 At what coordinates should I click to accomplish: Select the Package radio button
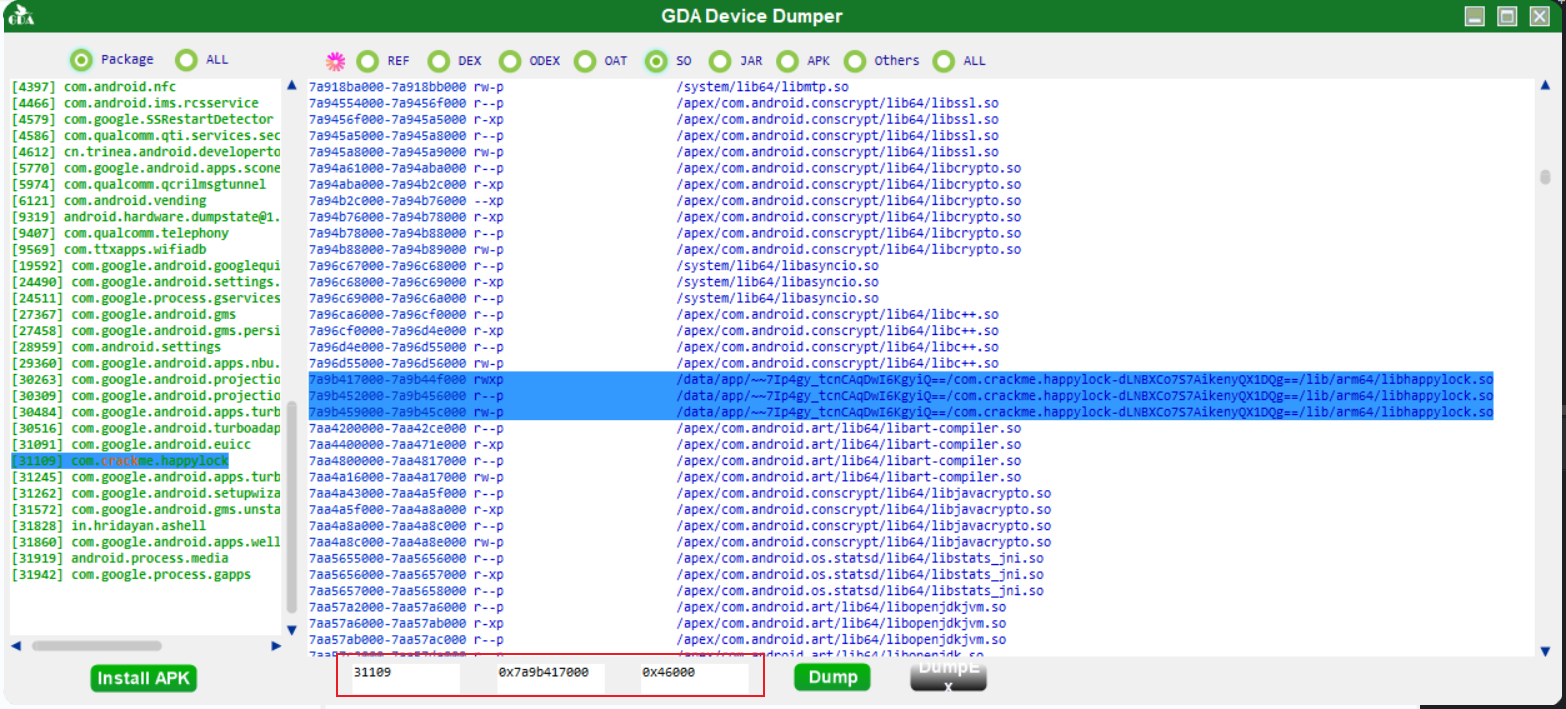tap(82, 60)
